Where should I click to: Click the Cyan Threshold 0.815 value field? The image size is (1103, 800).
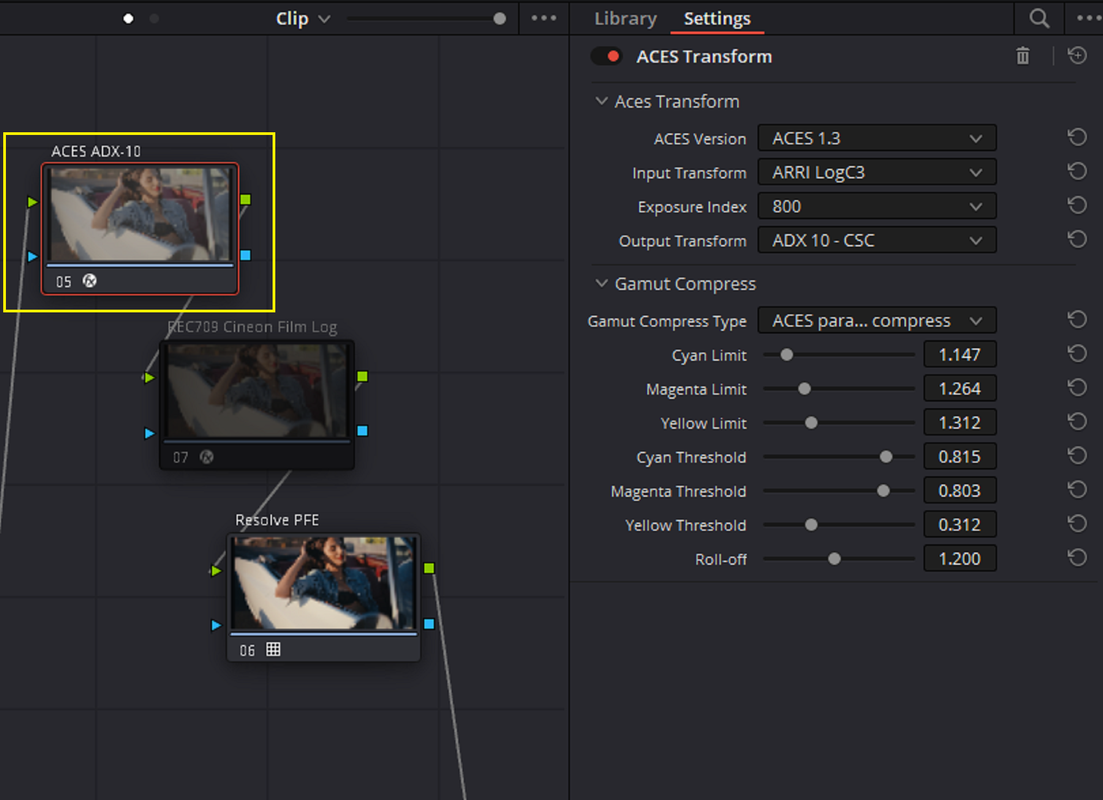pos(959,457)
